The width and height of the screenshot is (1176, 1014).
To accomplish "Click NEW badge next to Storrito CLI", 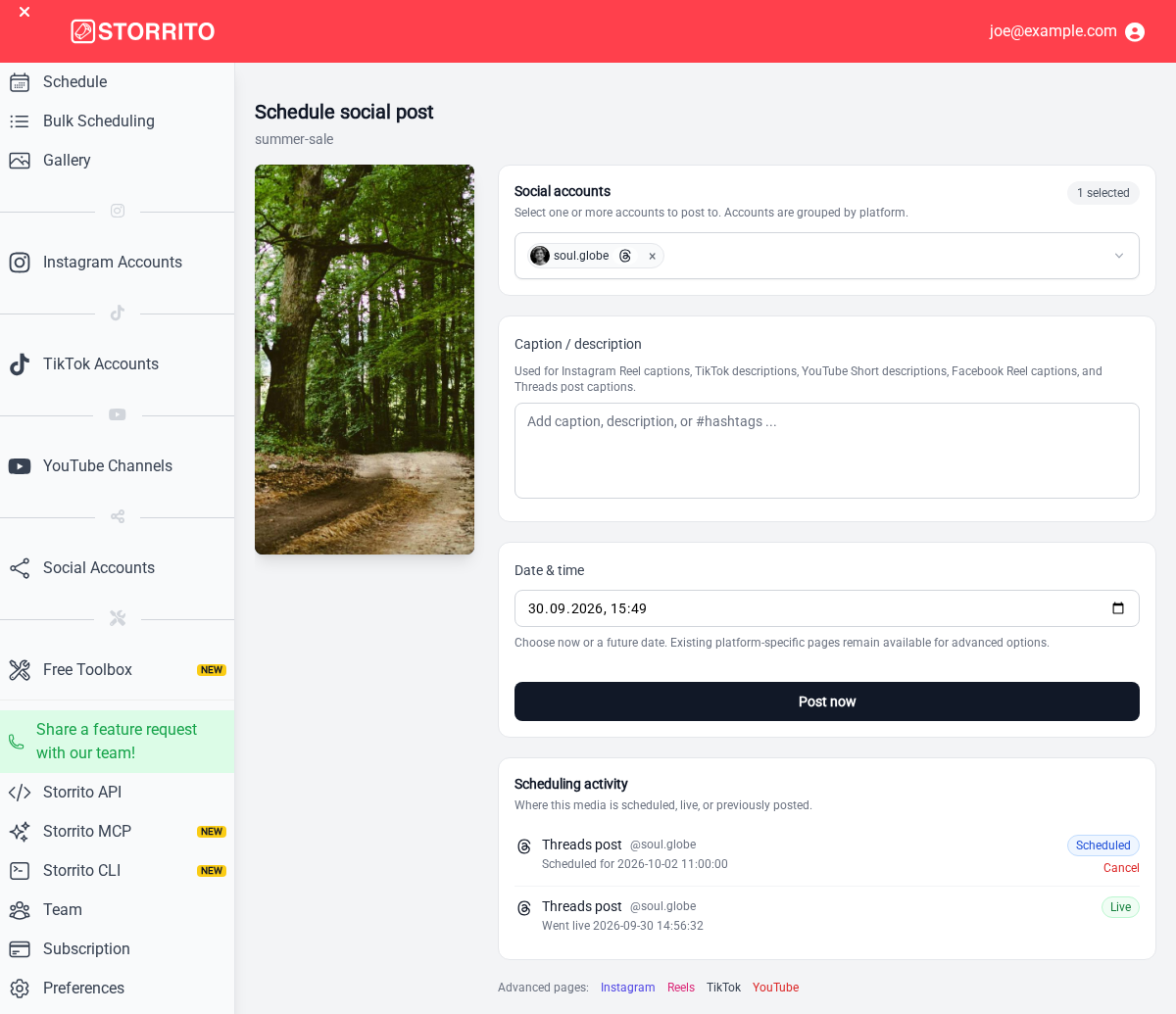I will [x=212, y=871].
